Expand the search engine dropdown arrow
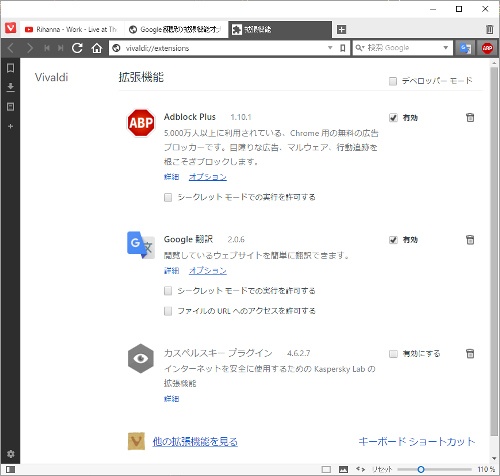The width and height of the screenshot is (500, 476). click(x=446, y=48)
